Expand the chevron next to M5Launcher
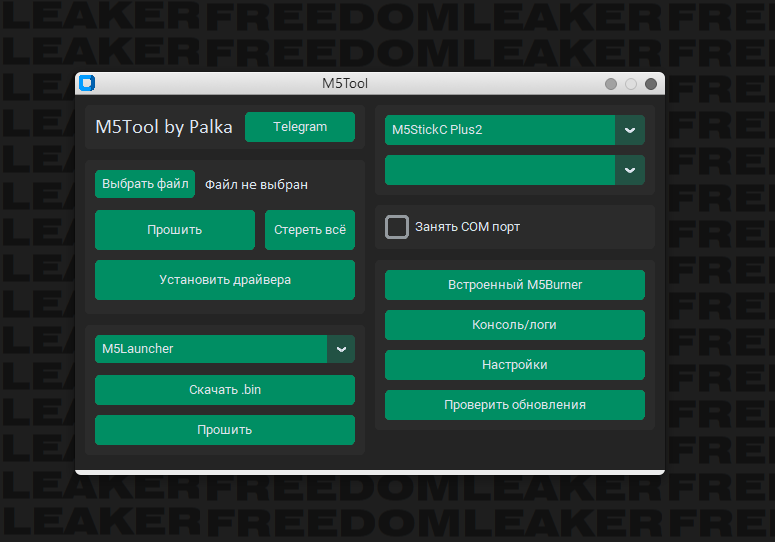Viewport: 775px width, 542px height. [x=341, y=349]
